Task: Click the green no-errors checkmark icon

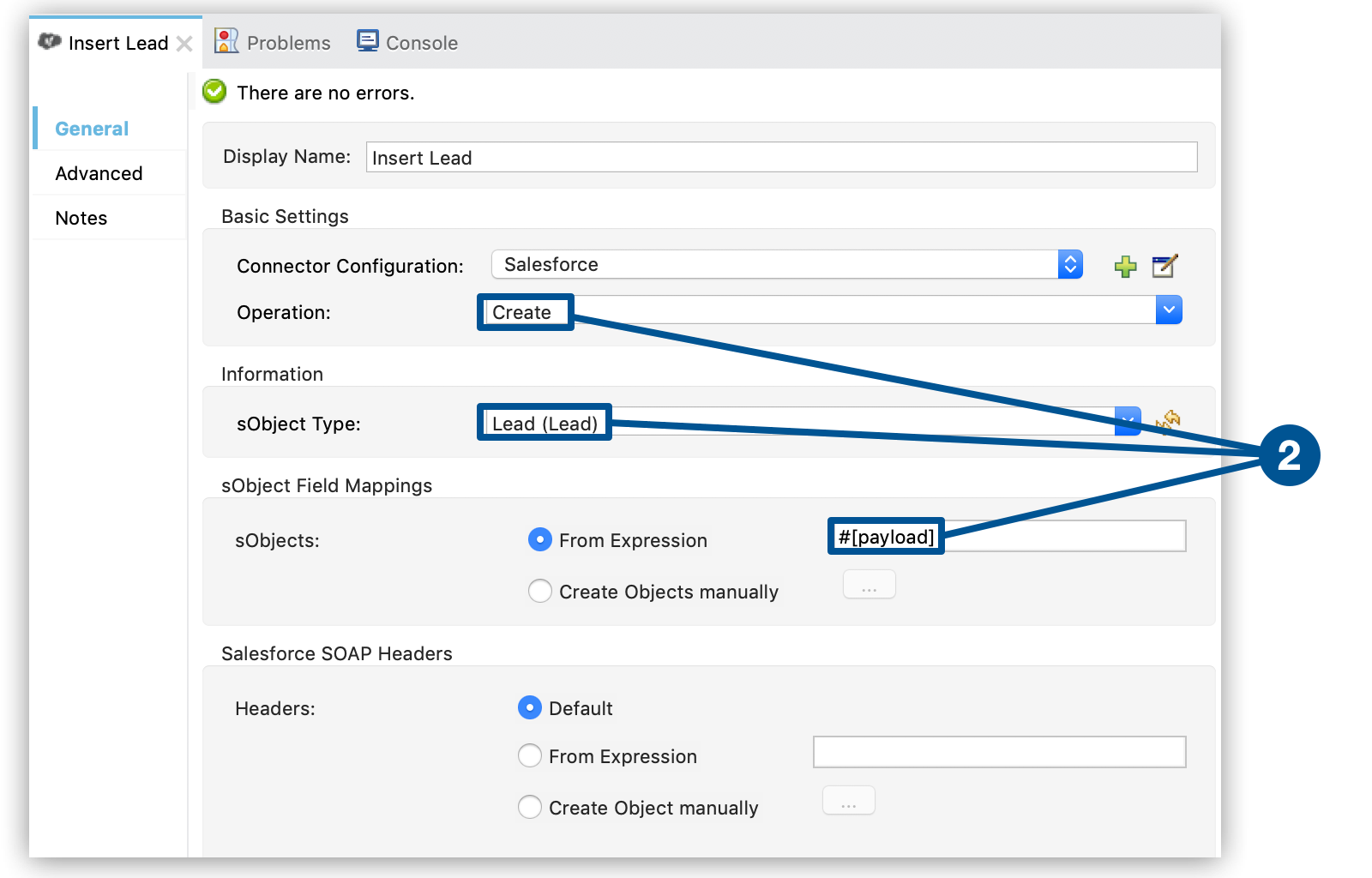Action: (x=214, y=91)
